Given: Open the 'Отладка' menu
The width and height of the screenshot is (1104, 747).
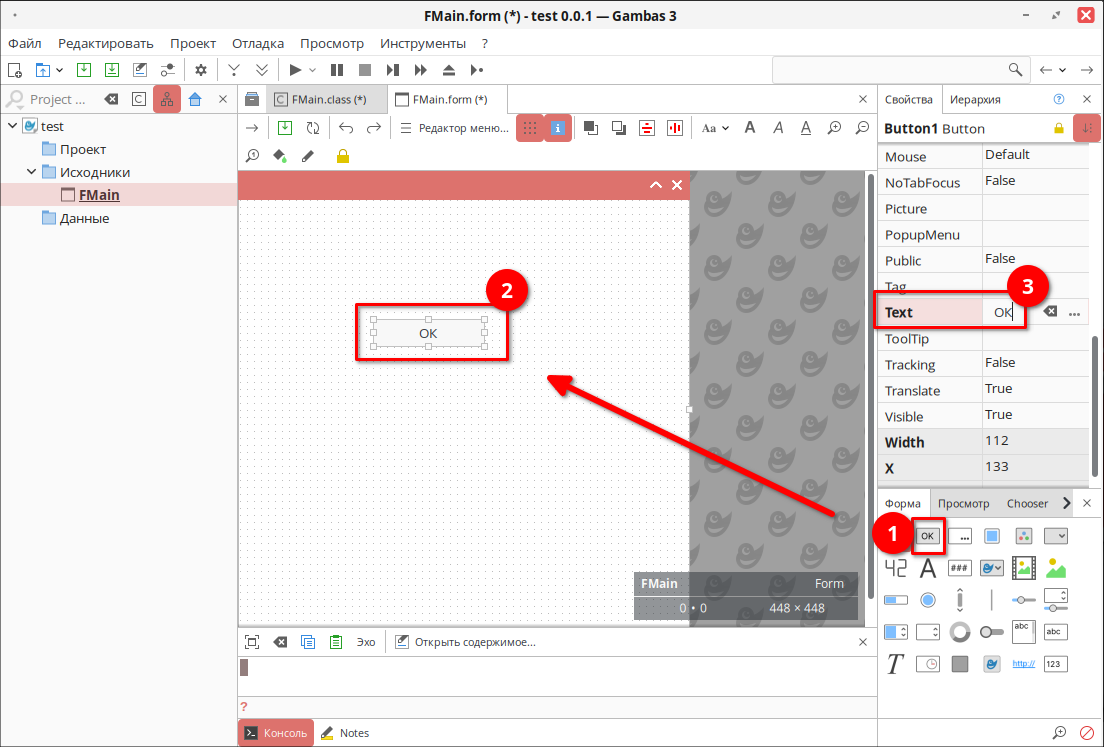Looking at the screenshot, I should pyautogui.click(x=257, y=43).
